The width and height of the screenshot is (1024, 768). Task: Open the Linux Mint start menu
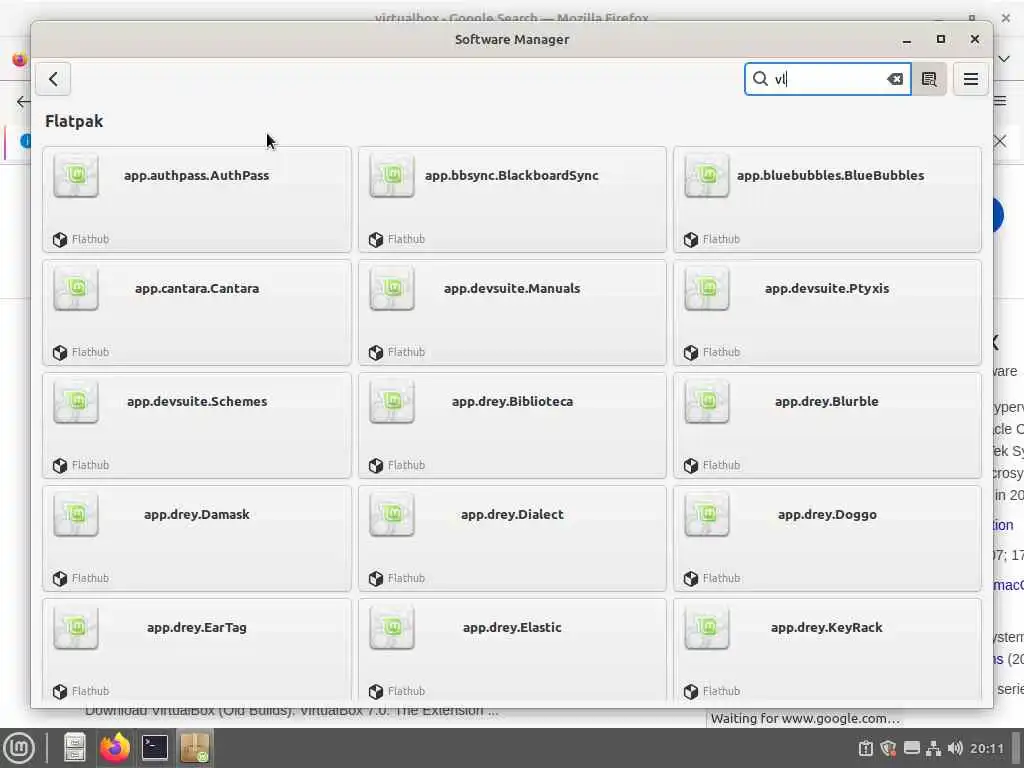(x=19, y=748)
